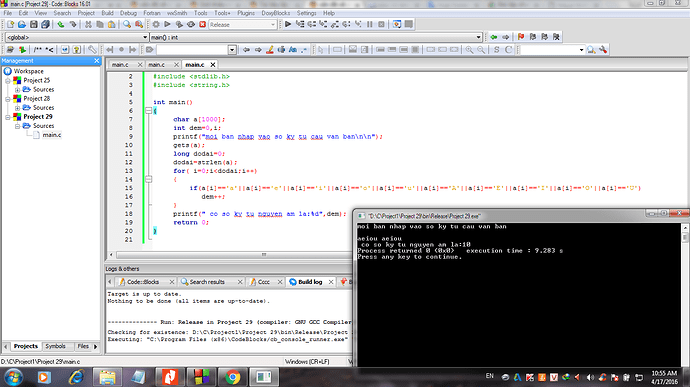690x387 pixels.
Task: Click the Debug/Continue play icon
Action: coord(288,24)
